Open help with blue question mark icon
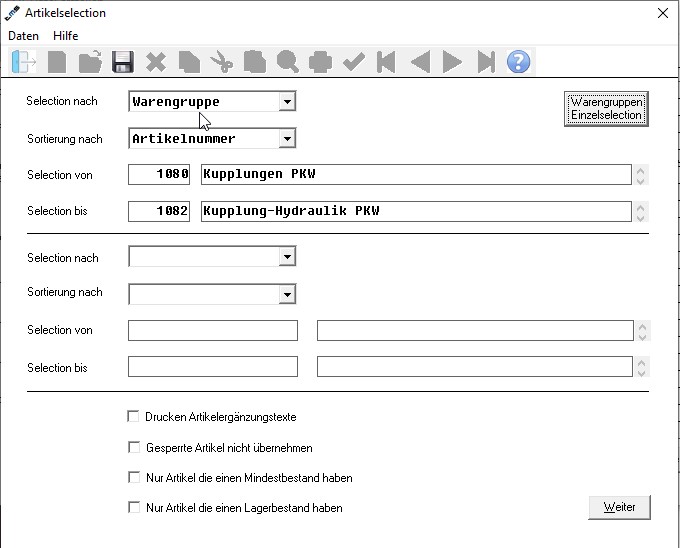The width and height of the screenshot is (680, 548). [518, 62]
